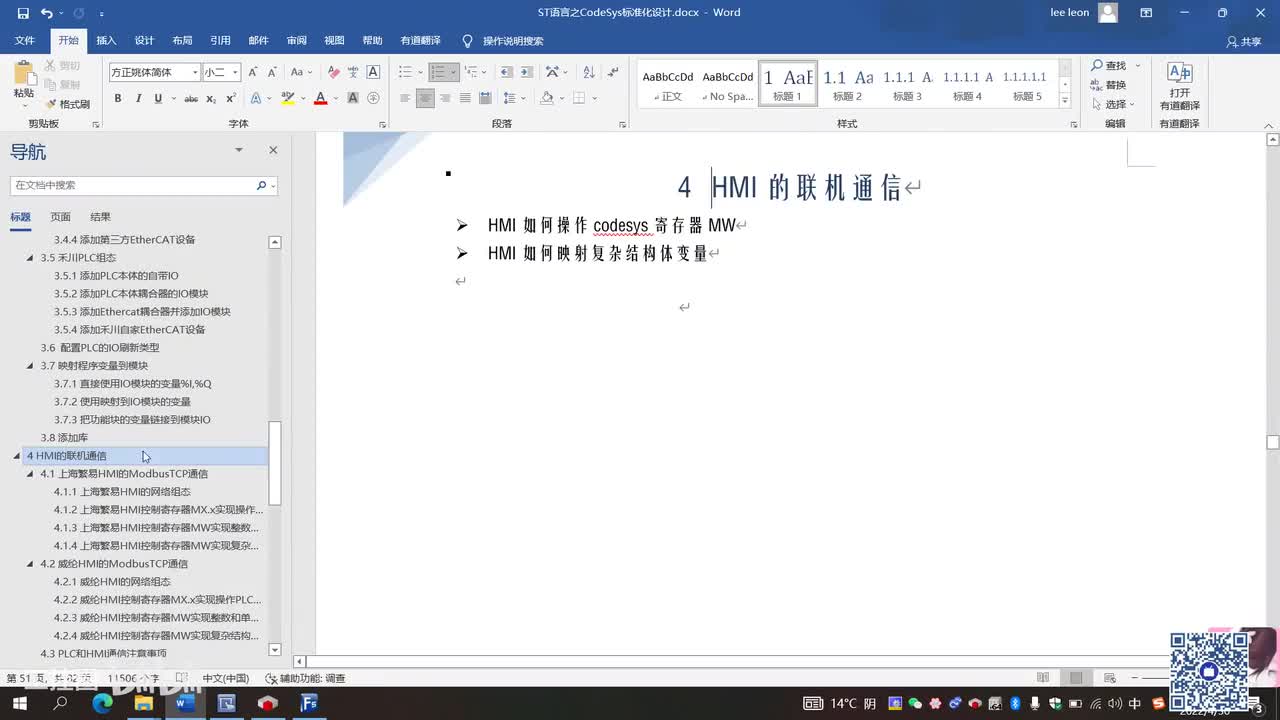Toggle show paragraph marks
The image size is (1280, 720).
tap(612, 72)
